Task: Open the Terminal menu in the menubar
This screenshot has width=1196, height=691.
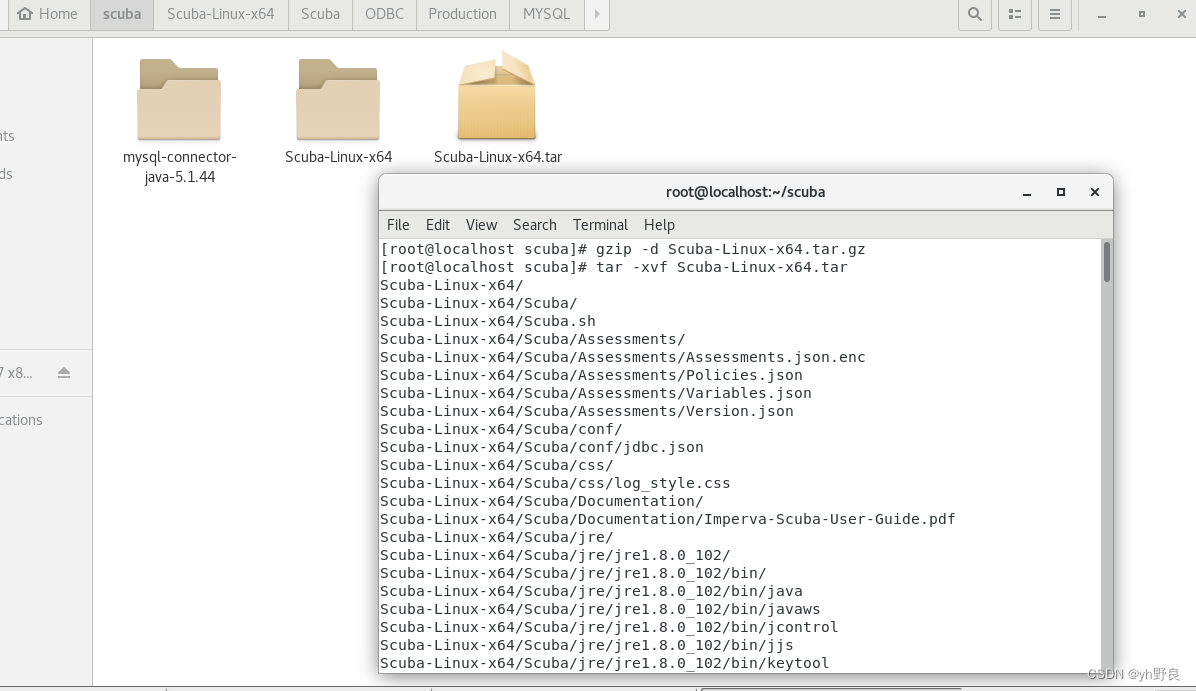Action: point(600,225)
